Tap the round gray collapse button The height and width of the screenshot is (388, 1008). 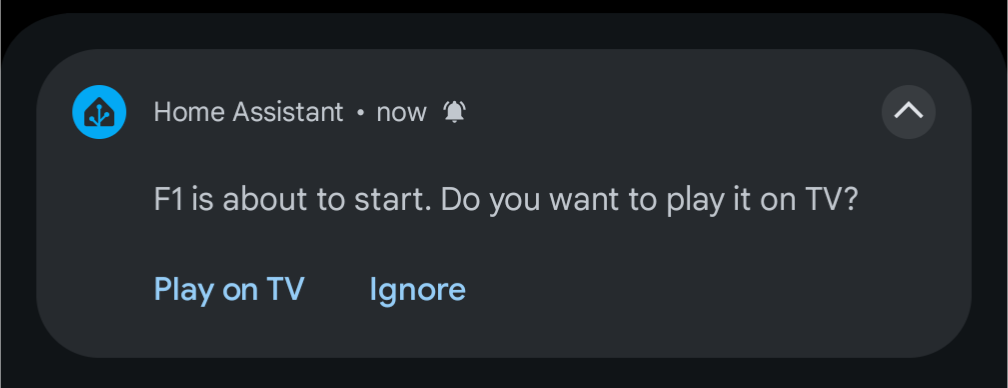(908, 112)
